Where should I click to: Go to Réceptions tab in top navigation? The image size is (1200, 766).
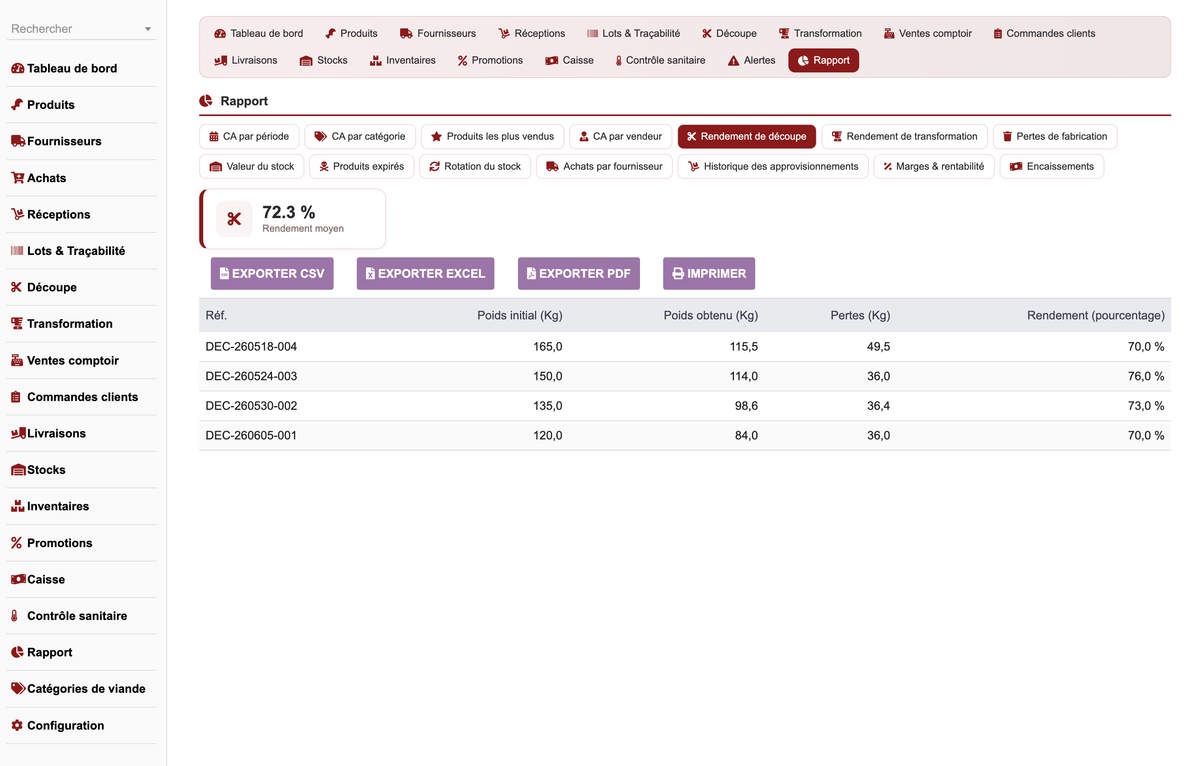pos(532,33)
